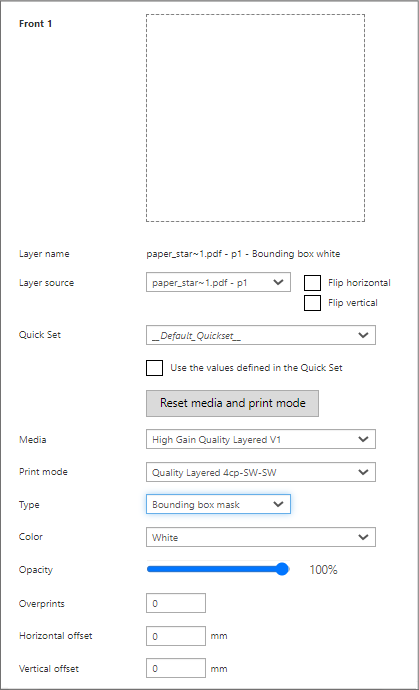Image resolution: width=419 pixels, height=690 pixels.
Task: Click the chevron arrow on the Color dropdown
Action: (x=363, y=537)
